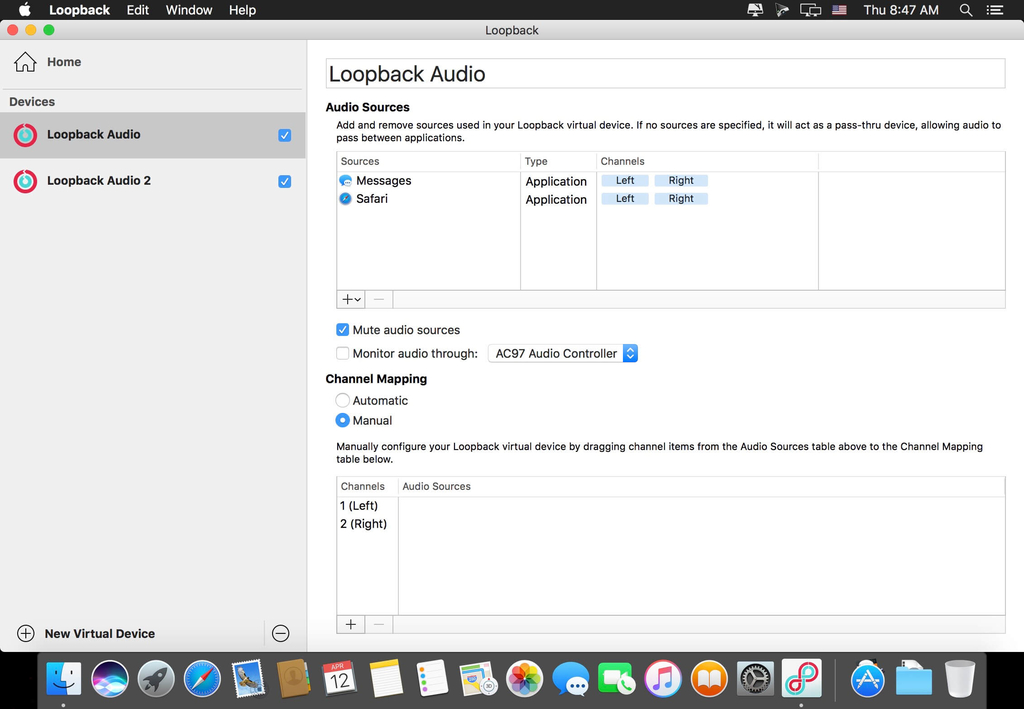Click the New Virtual Device plus icon
Screen dimensions: 1024x709
coord(26,634)
